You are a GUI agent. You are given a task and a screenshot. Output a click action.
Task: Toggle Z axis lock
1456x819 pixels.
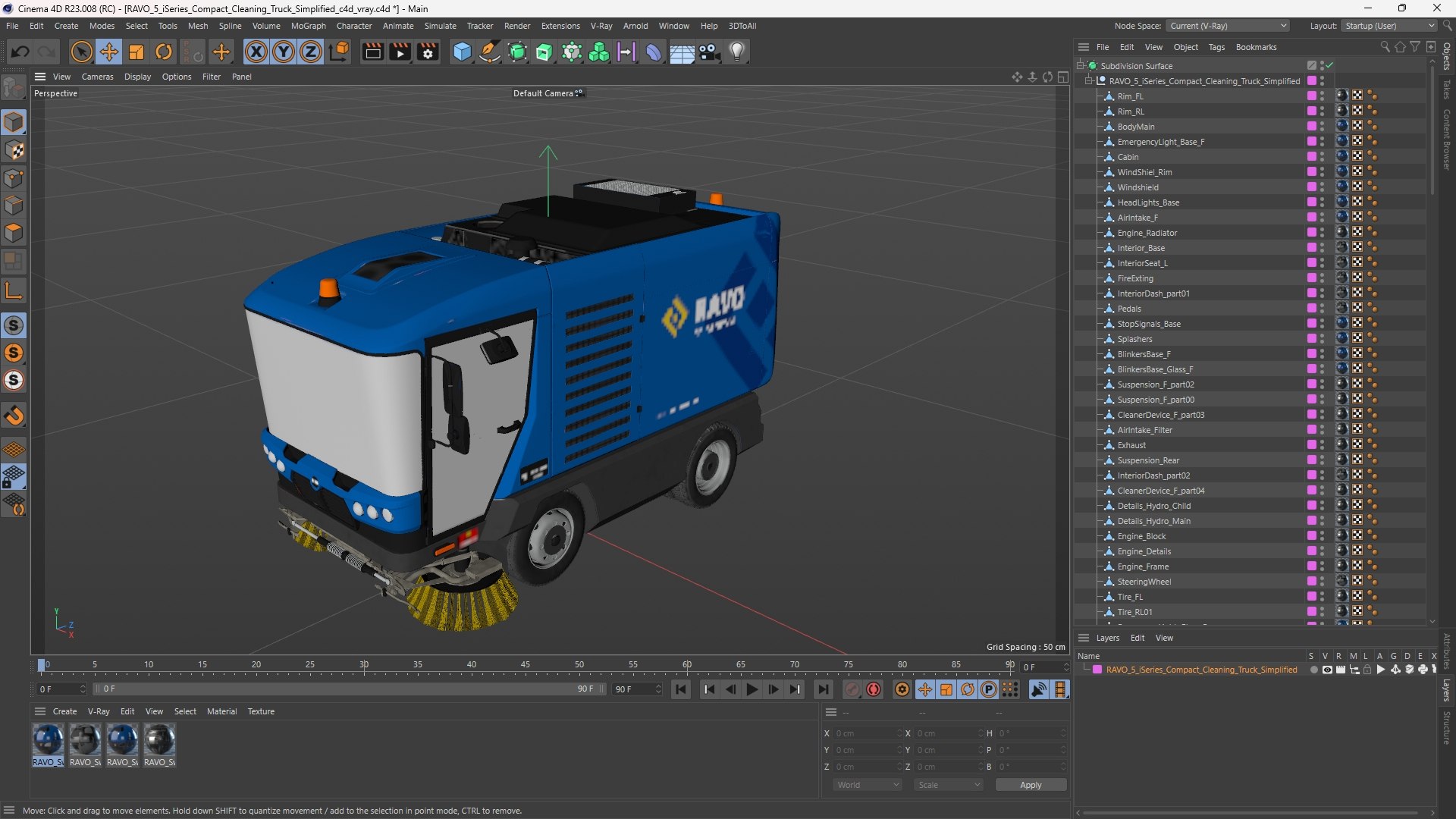(x=311, y=52)
